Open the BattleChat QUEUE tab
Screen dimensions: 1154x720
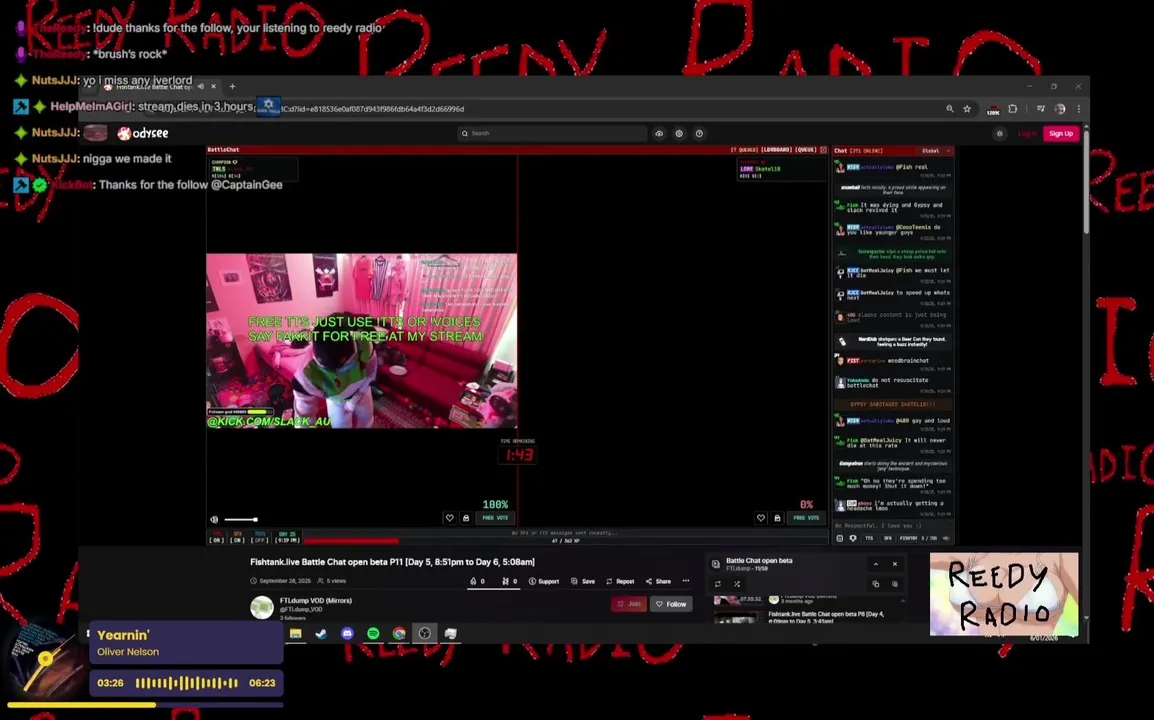pyautogui.click(x=806, y=150)
